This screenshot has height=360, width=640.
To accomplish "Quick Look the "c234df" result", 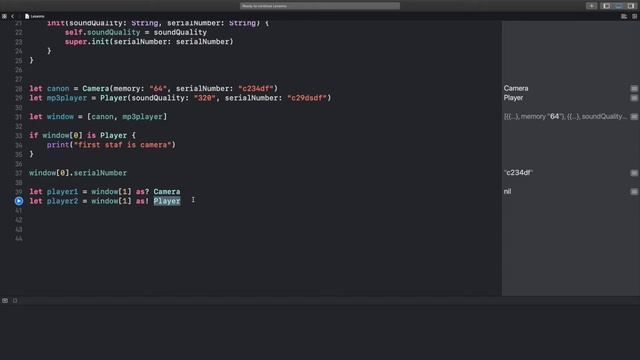I will [x=634, y=173].
